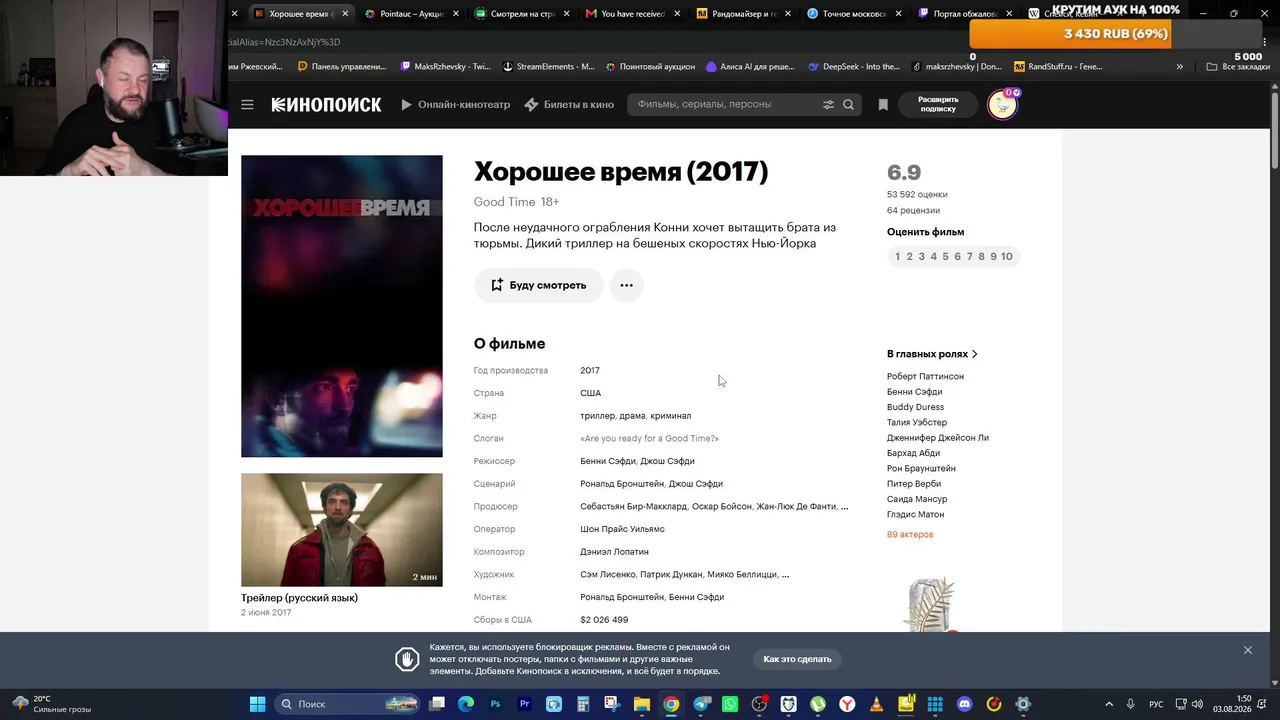Open Microsoft Edge from the taskbar
This screenshot has width=1280, height=720.
466,704
